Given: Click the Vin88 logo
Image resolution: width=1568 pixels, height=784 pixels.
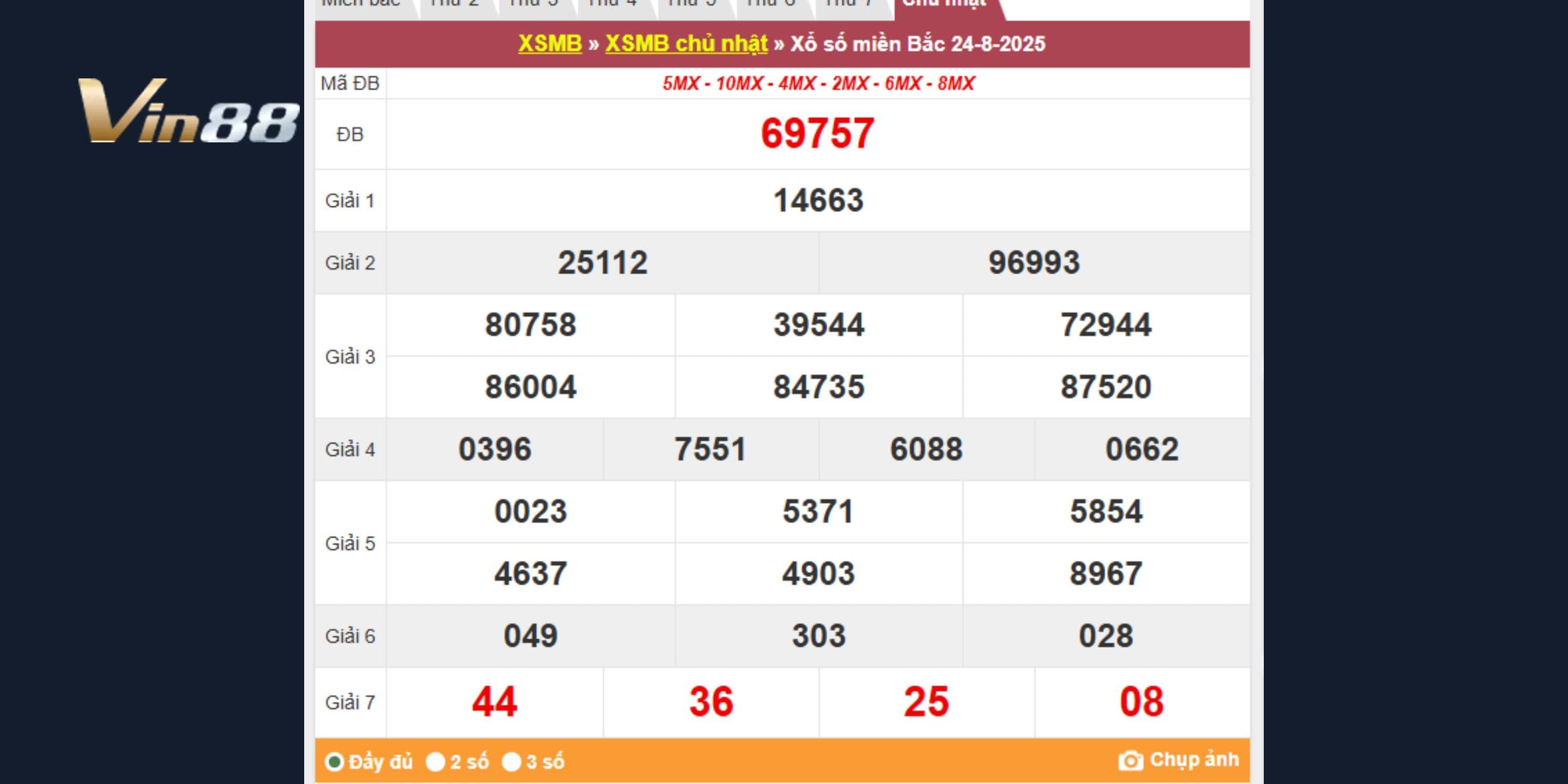Looking at the screenshot, I should pos(188,111).
